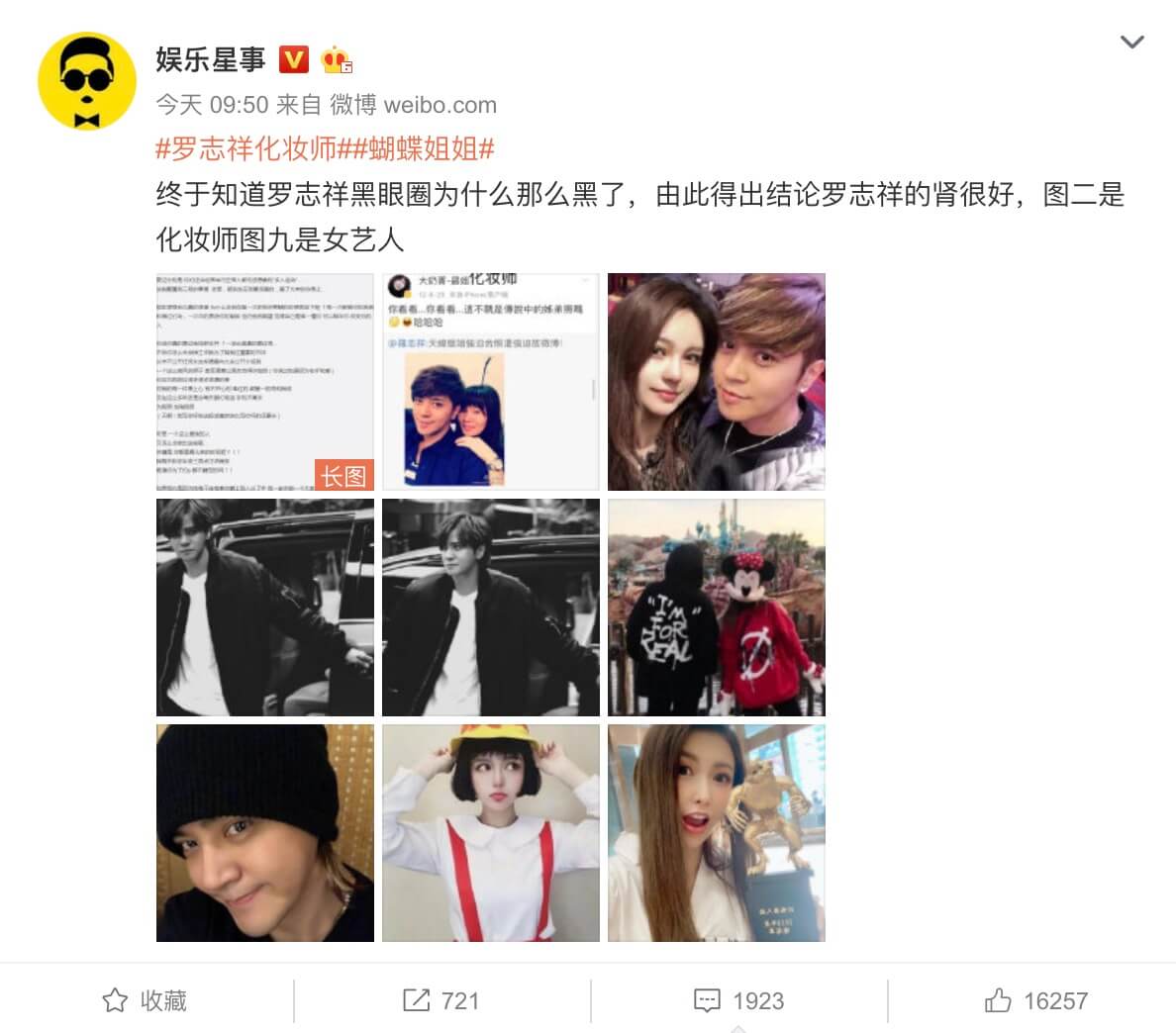Open the comments speech bubble icon
The width and height of the screenshot is (1176, 1033).
pos(707,1000)
